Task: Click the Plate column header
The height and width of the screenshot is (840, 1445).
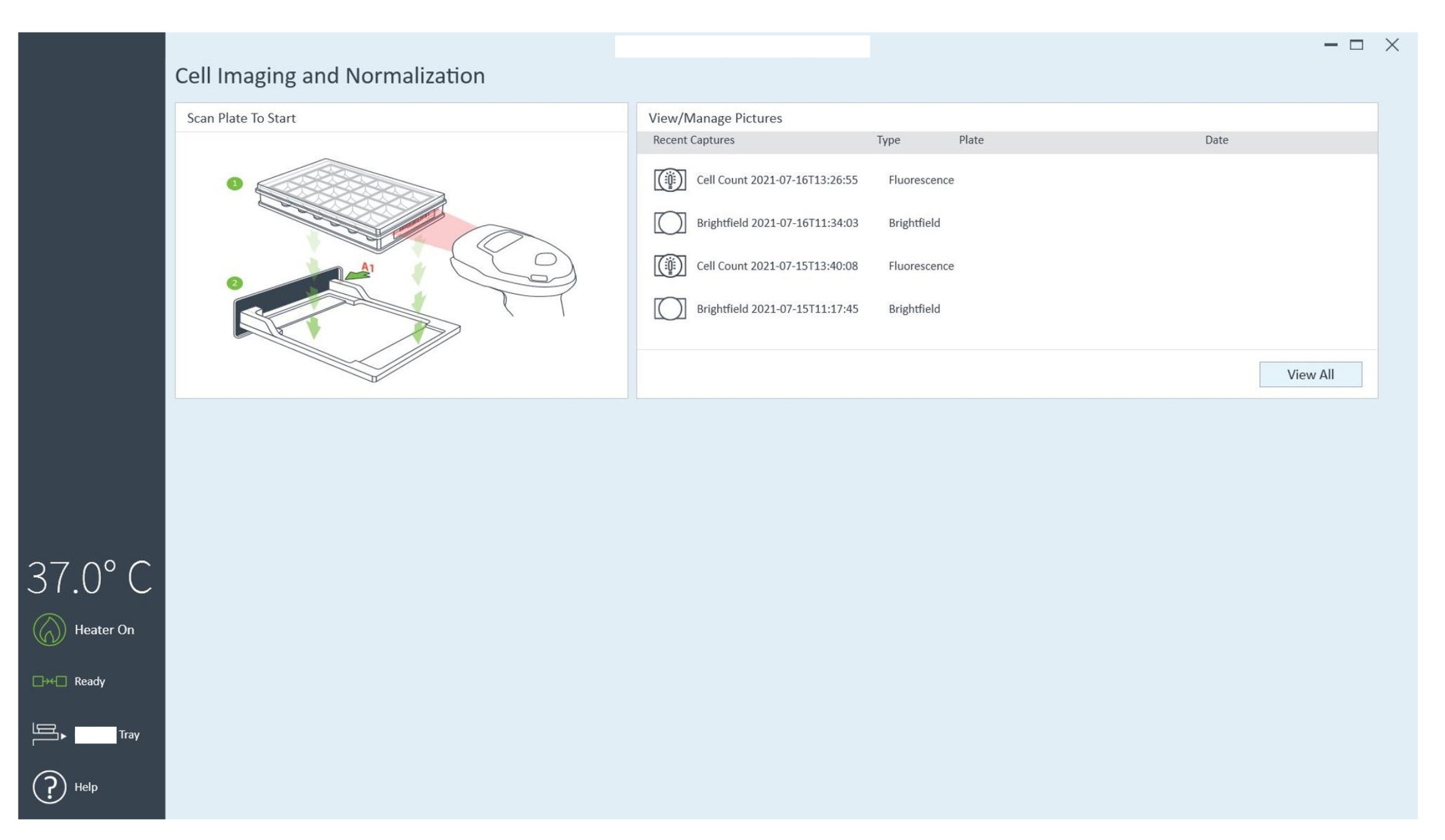Action: tap(971, 140)
